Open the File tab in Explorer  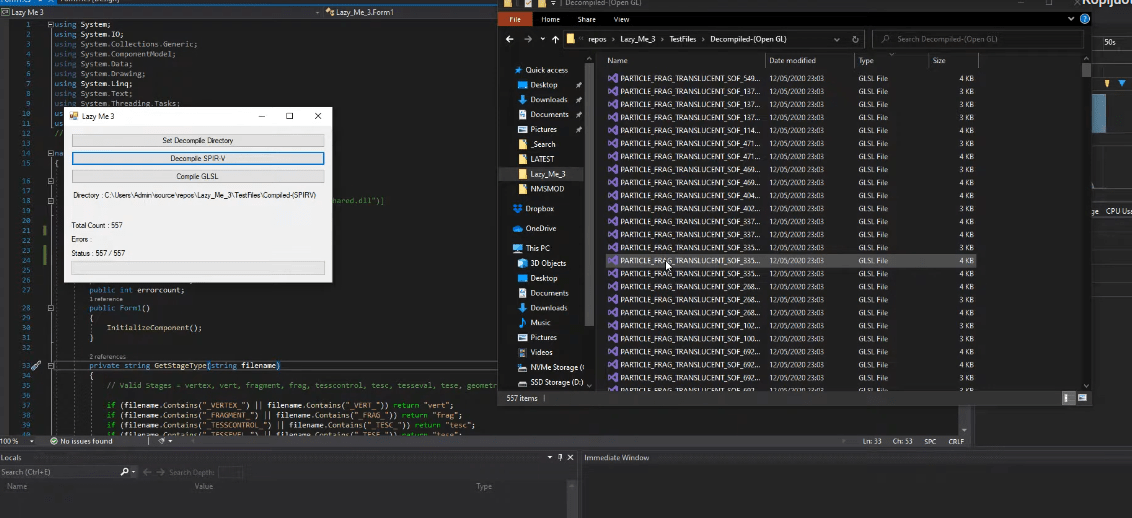pos(515,19)
